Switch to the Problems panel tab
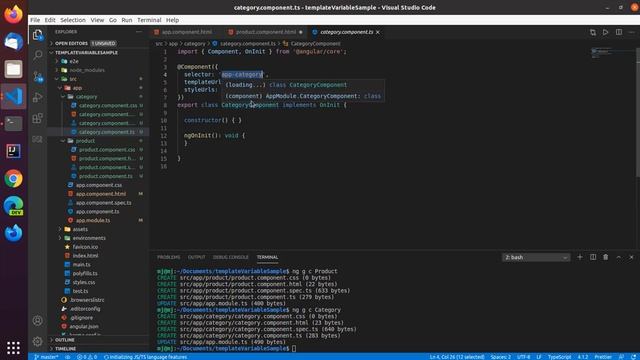 pyautogui.click(x=169, y=257)
